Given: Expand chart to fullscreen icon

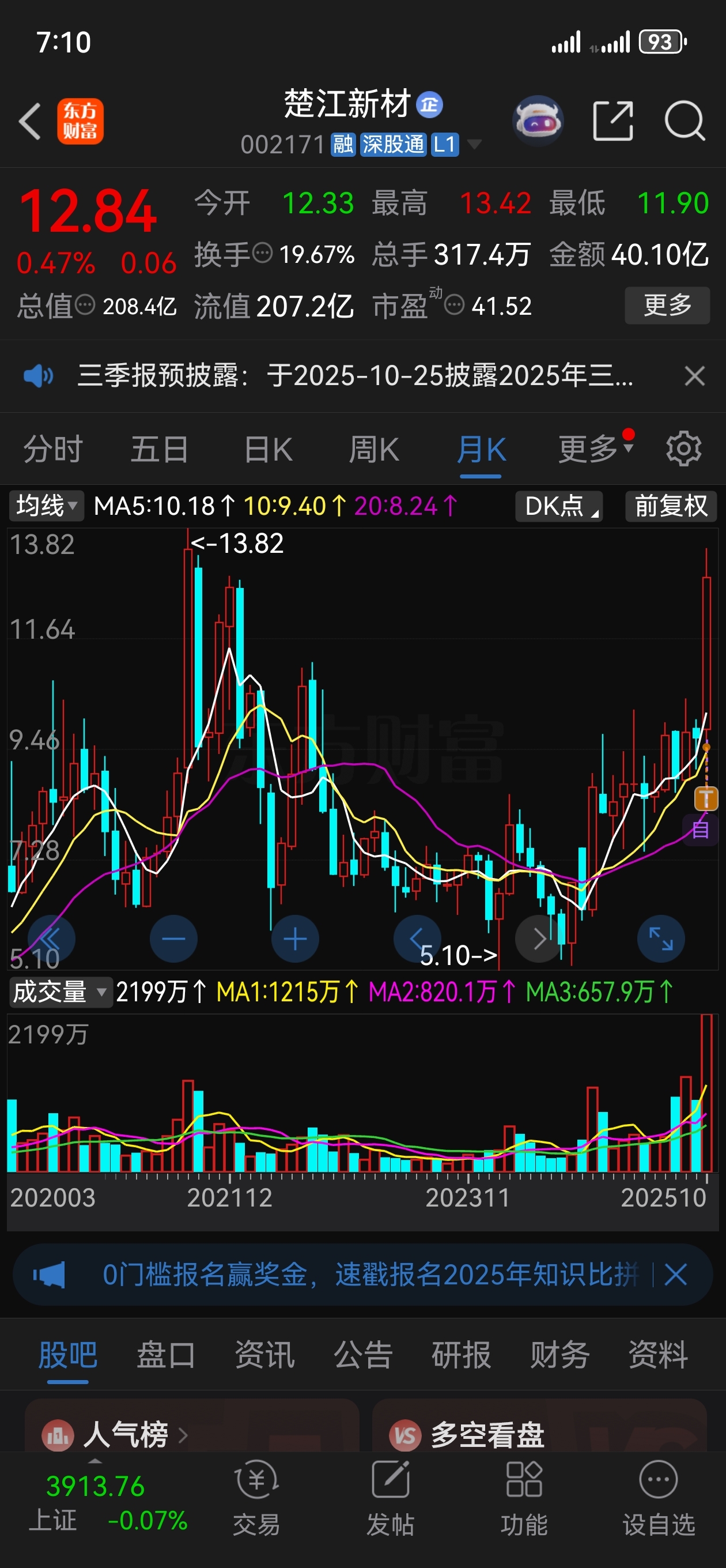Looking at the screenshot, I should click(x=661, y=938).
